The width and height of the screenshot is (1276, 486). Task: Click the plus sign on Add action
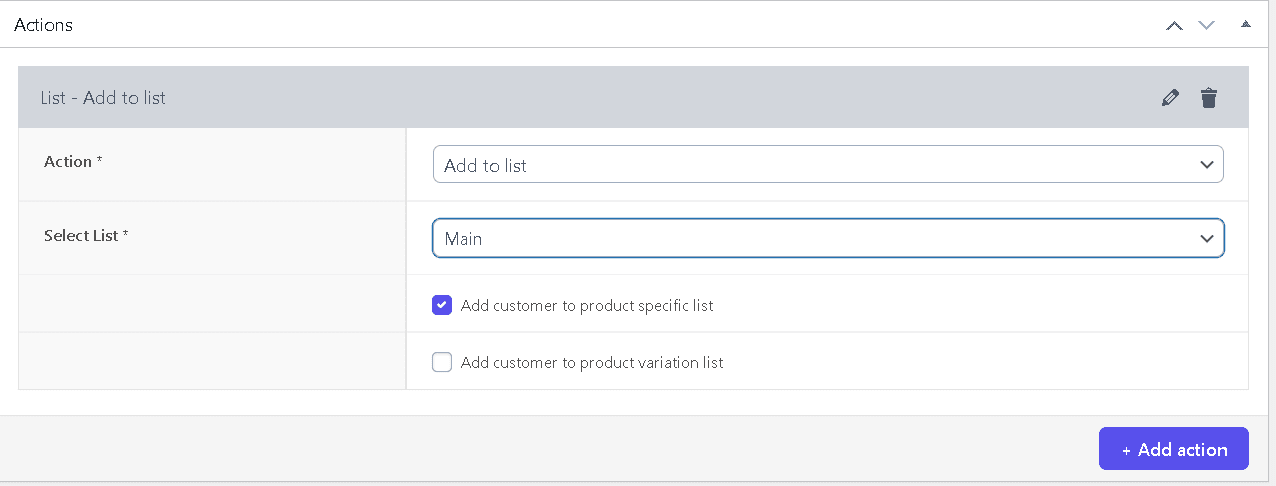(x=1127, y=451)
